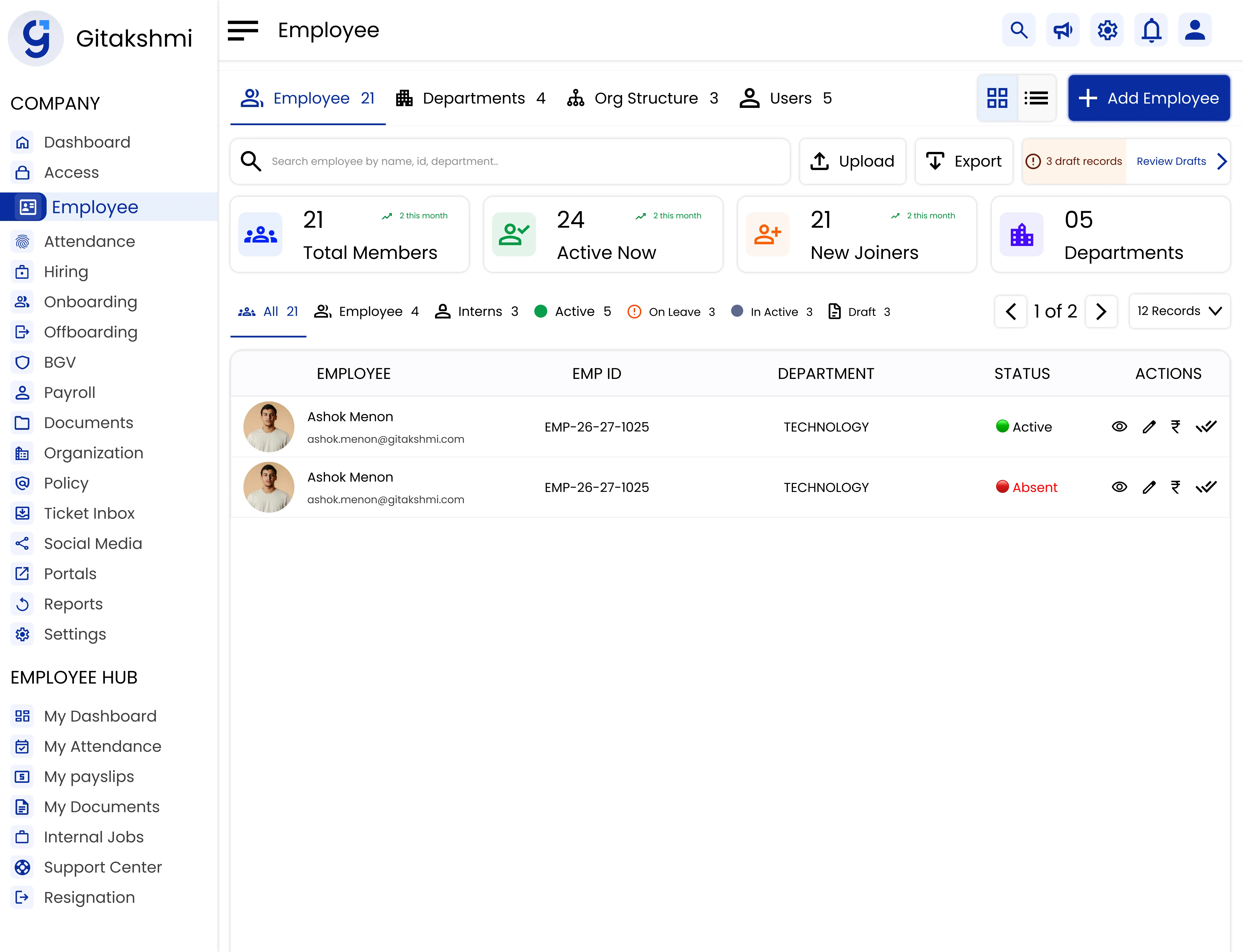Click the DEPARTMENT column header

pos(826,374)
